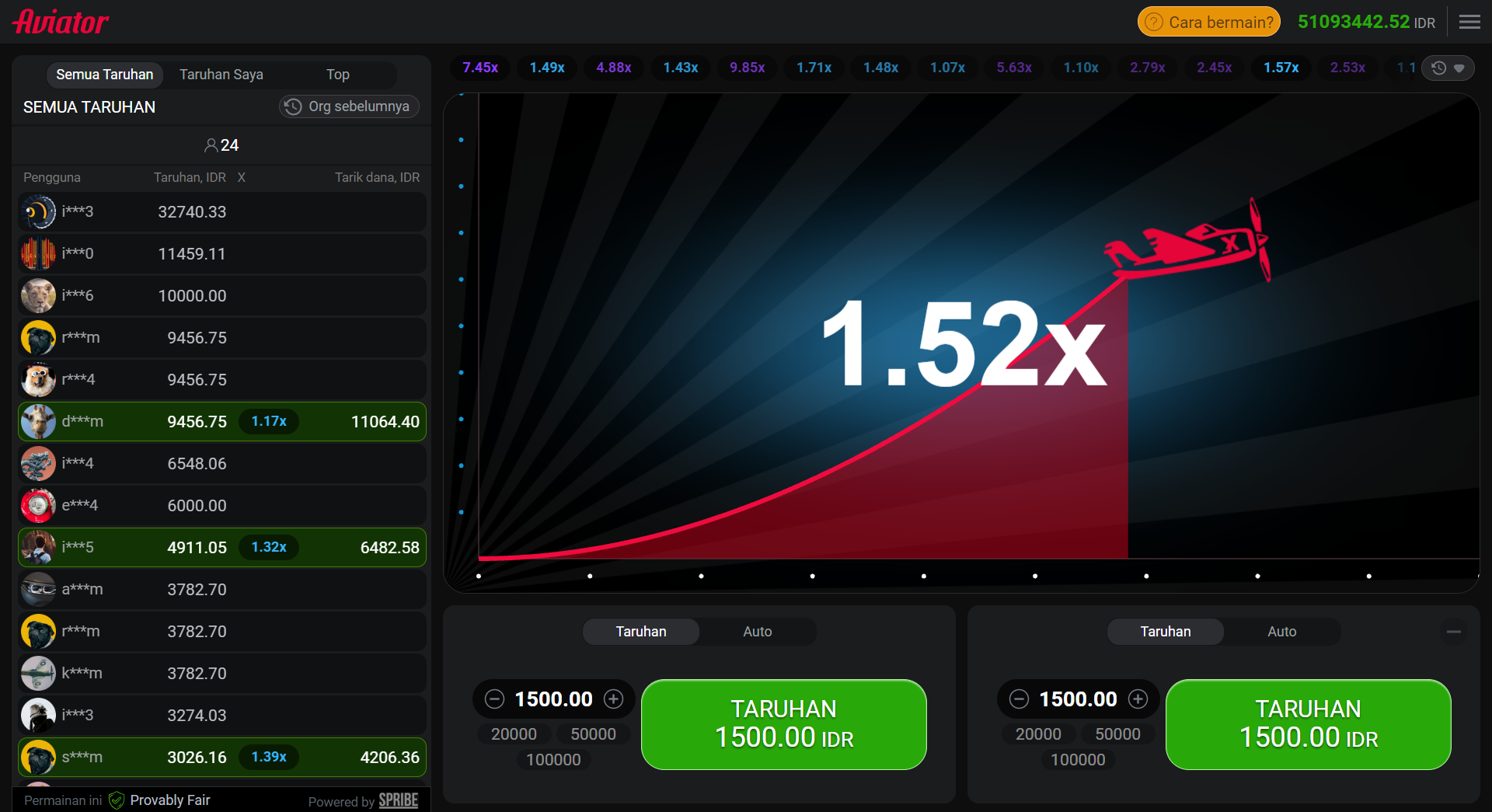Select Taruhan mode in left panel
1492x812 pixels.
pyautogui.click(x=641, y=632)
